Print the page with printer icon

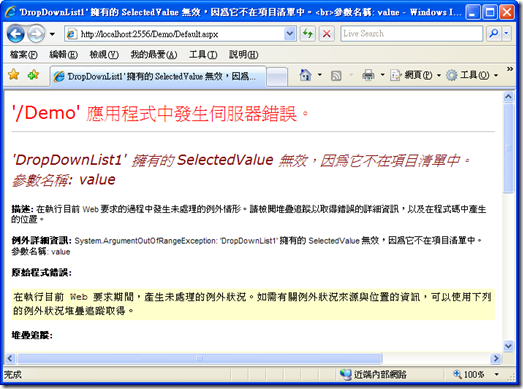coord(368,75)
